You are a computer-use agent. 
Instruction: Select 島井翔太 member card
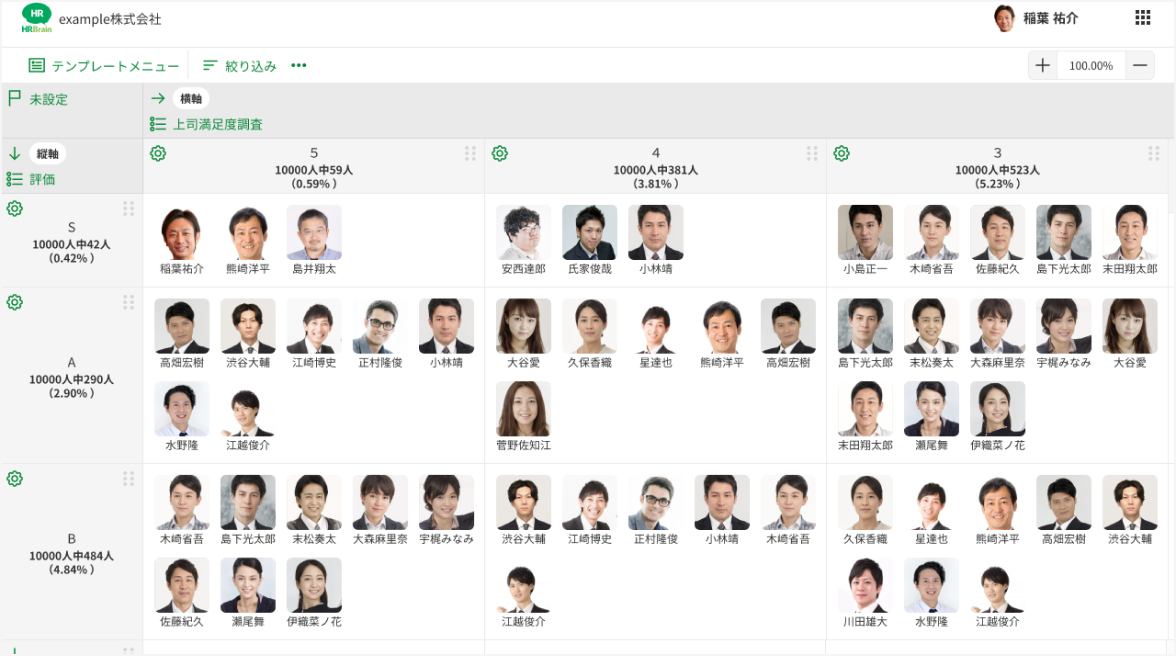(314, 240)
